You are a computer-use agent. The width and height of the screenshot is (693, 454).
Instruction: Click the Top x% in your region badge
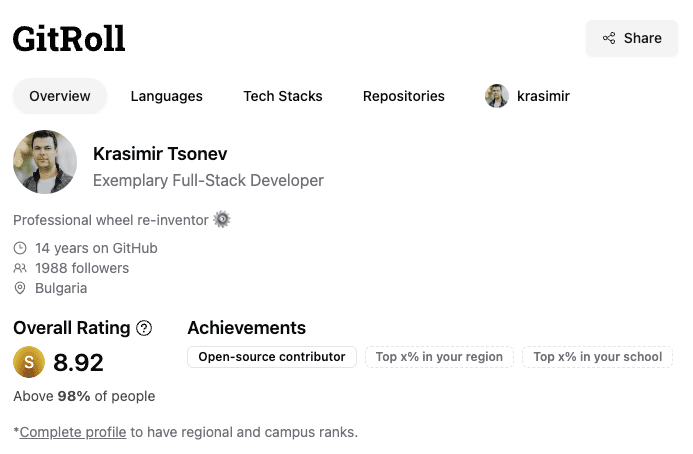[x=439, y=357]
